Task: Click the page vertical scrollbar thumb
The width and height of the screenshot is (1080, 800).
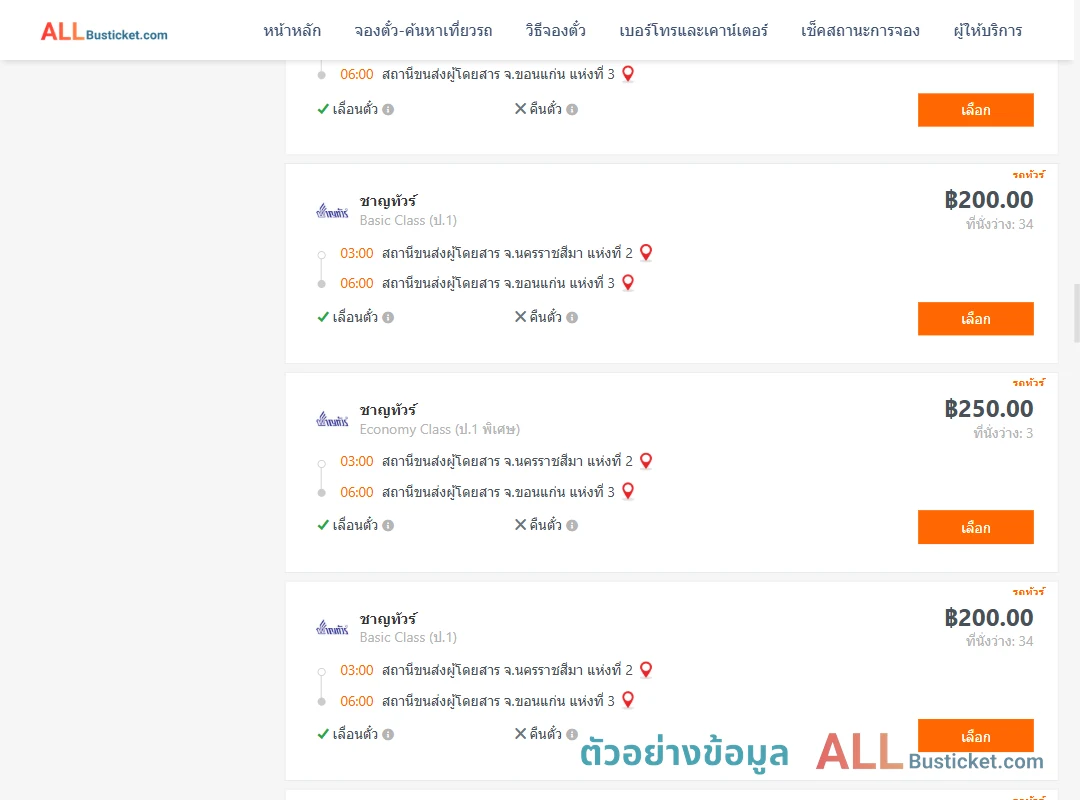Action: click(x=1077, y=313)
